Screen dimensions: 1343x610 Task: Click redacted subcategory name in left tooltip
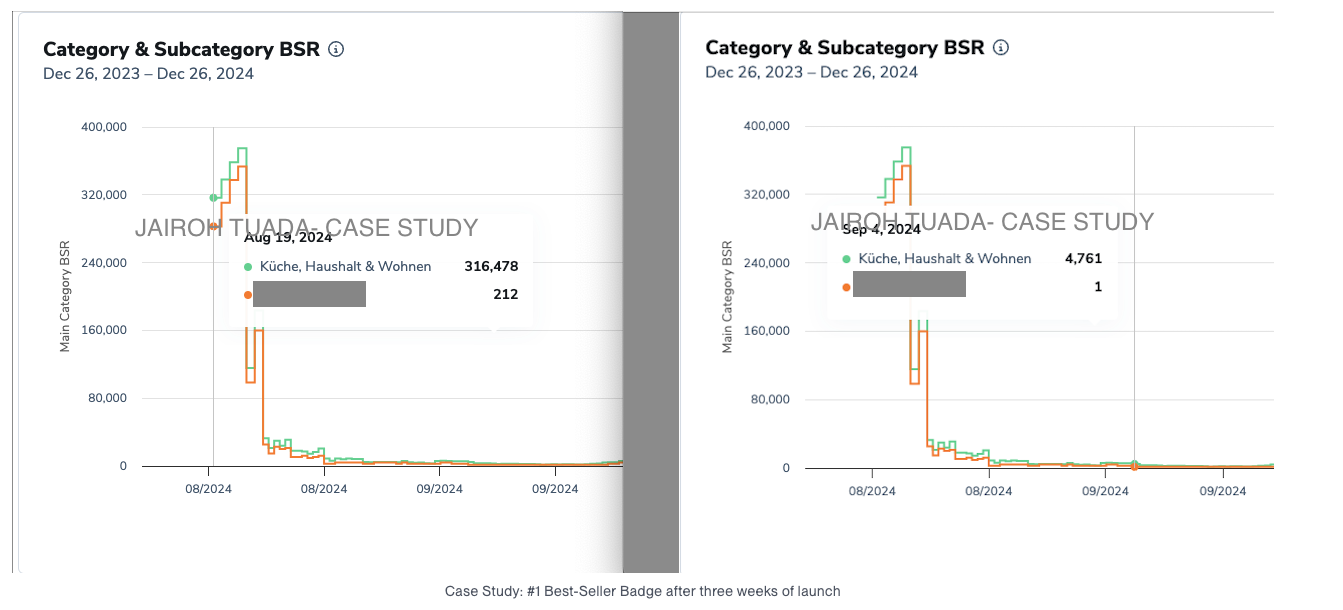coord(309,294)
